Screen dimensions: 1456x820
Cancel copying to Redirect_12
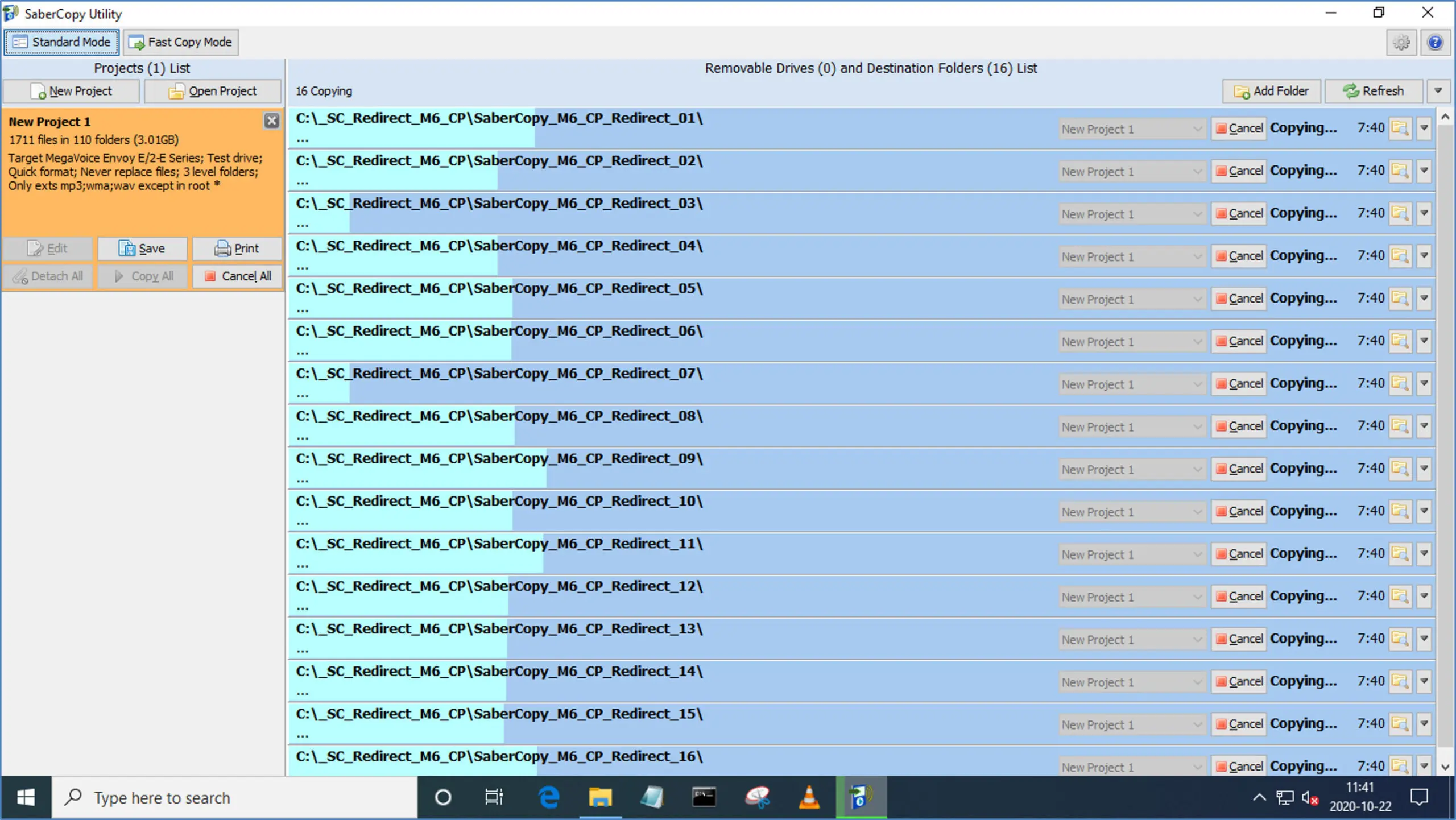[x=1239, y=597]
